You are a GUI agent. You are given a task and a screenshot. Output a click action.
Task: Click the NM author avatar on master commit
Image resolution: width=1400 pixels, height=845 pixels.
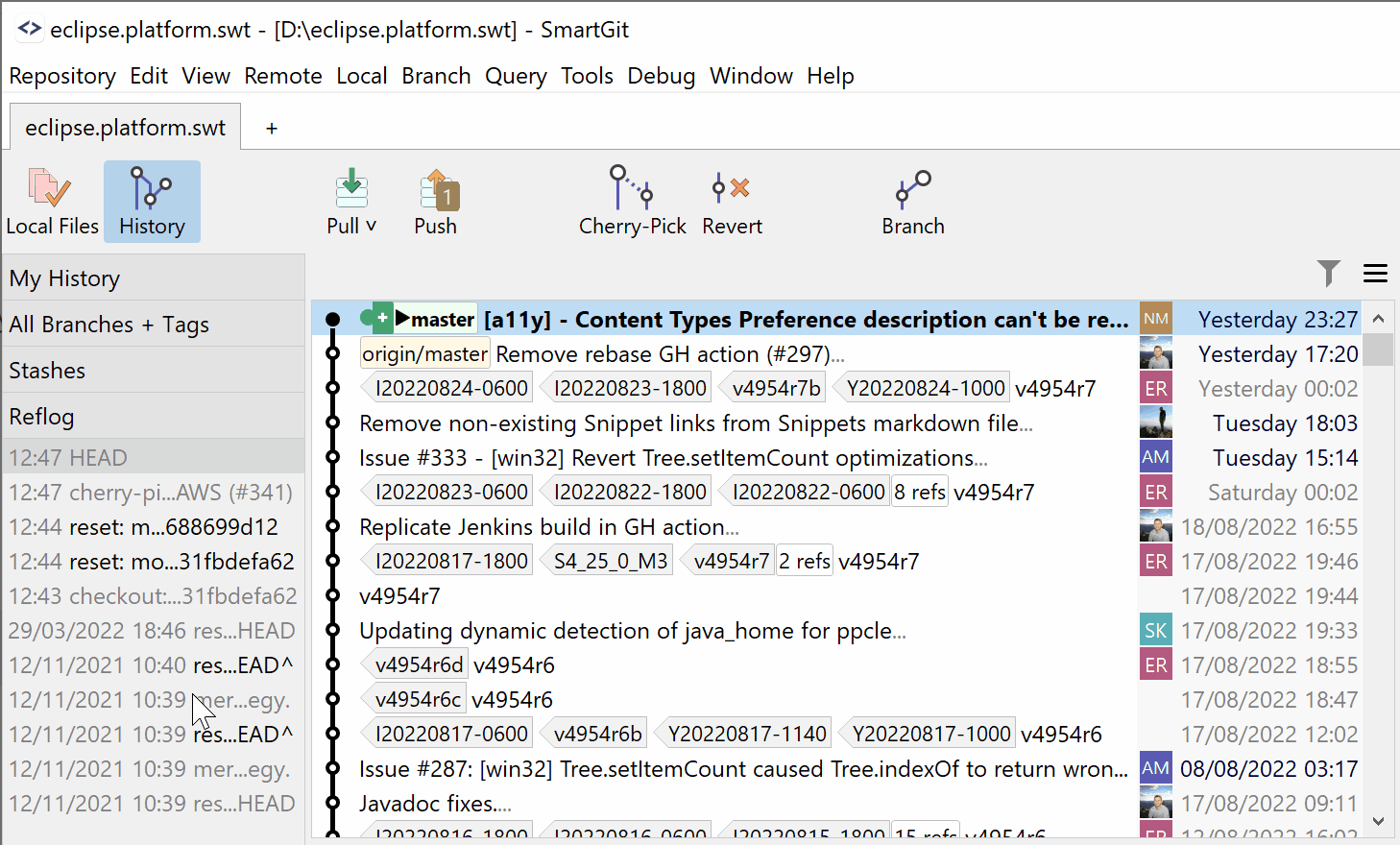[1156, 319]
